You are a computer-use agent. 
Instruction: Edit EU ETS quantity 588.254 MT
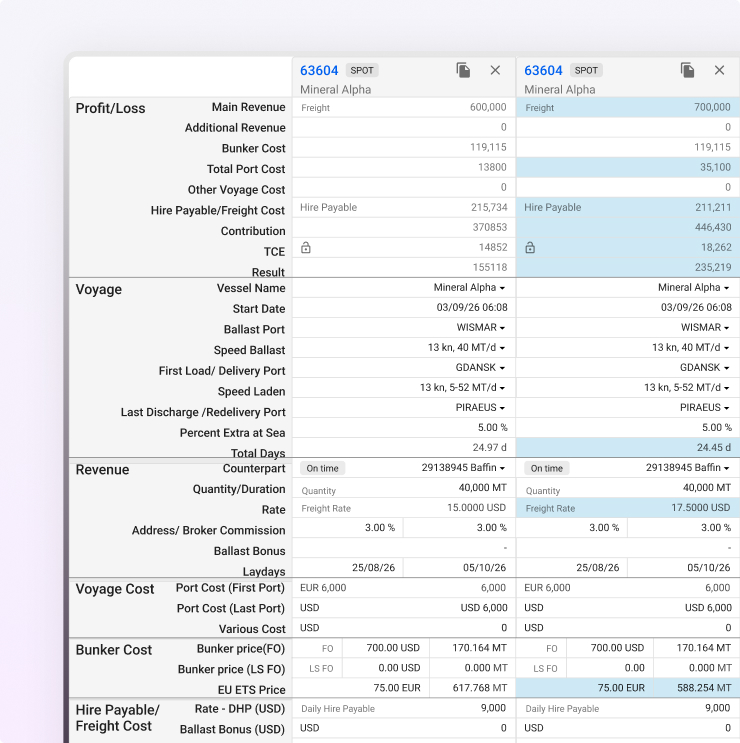coord(696,688)
